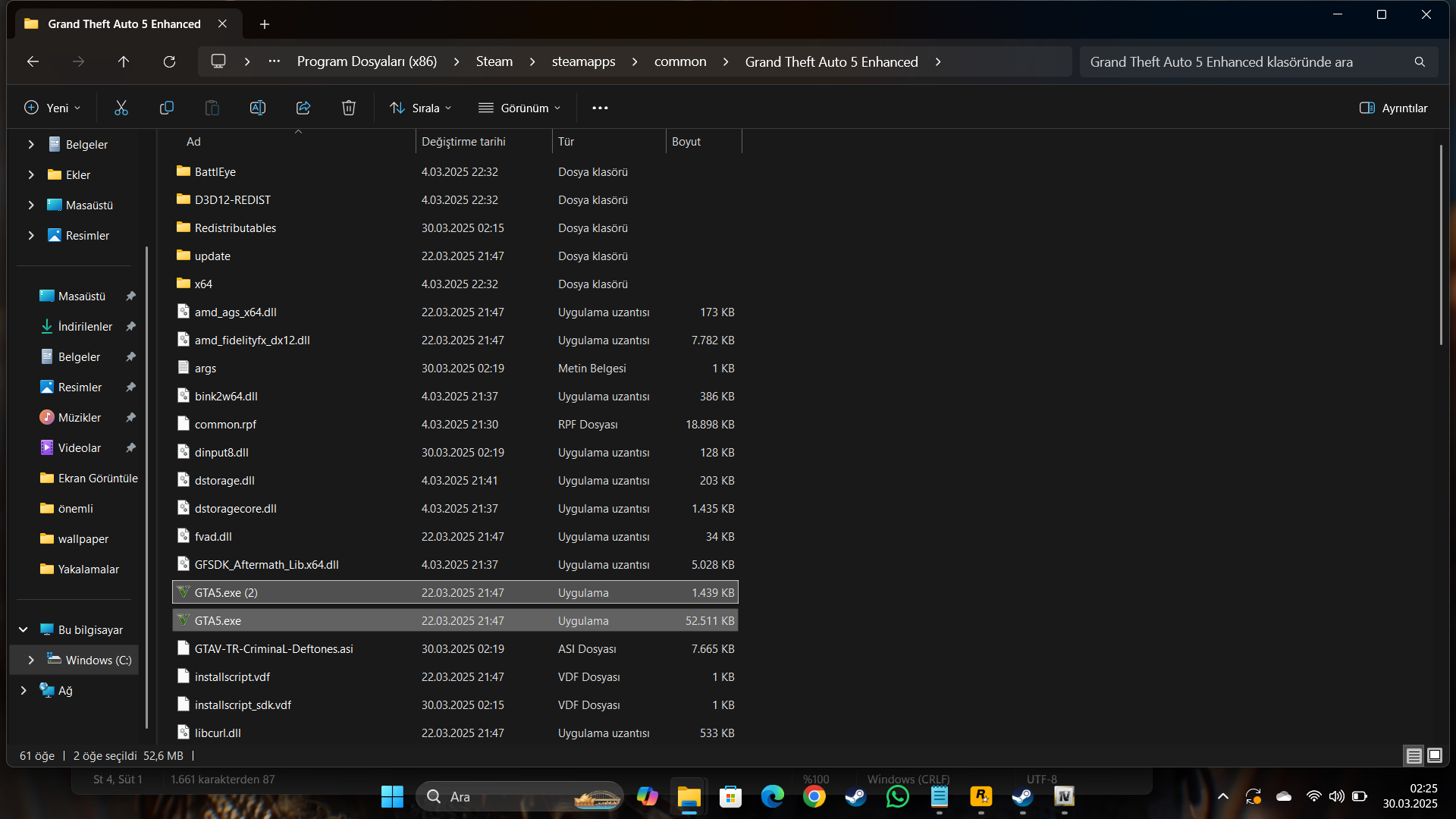
Task: Navigate up one folder level
Action: point(124,61)
